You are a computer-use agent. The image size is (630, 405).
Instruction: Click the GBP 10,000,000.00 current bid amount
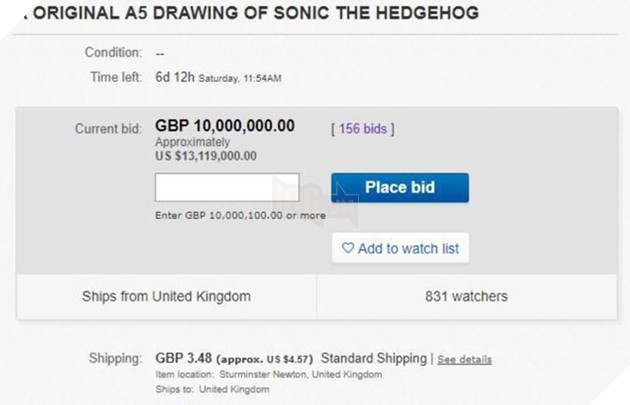tap(225, 126)
